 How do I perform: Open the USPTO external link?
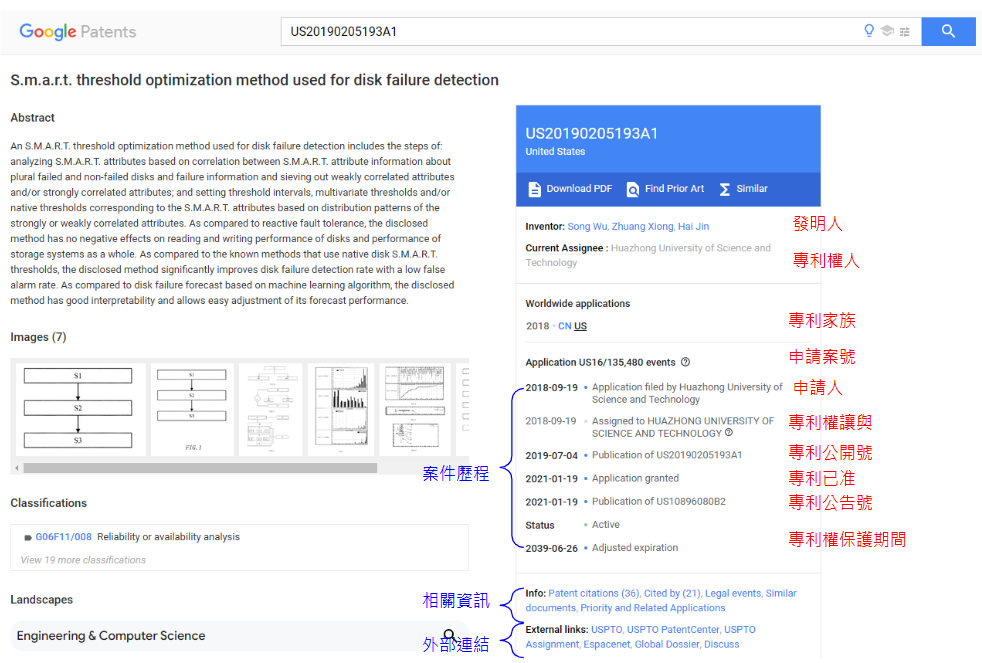point(606,629)
